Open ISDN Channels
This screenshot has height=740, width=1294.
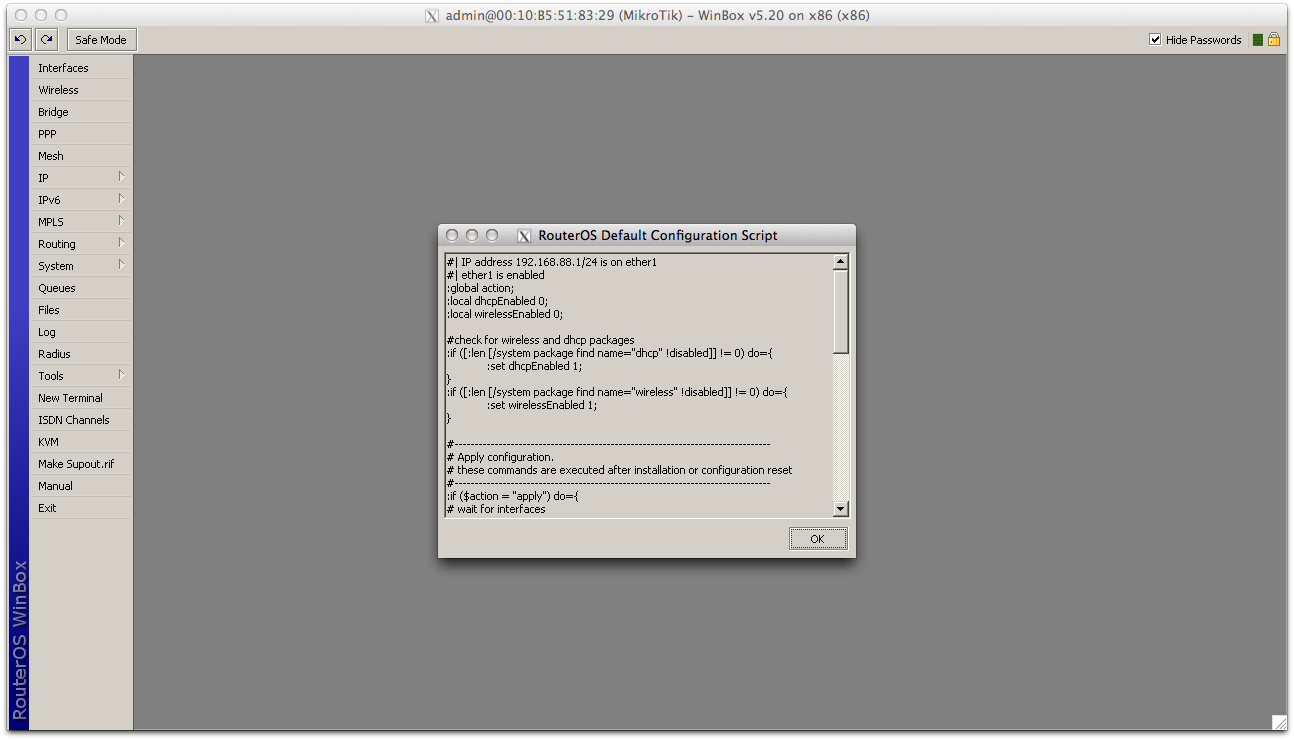81,420
